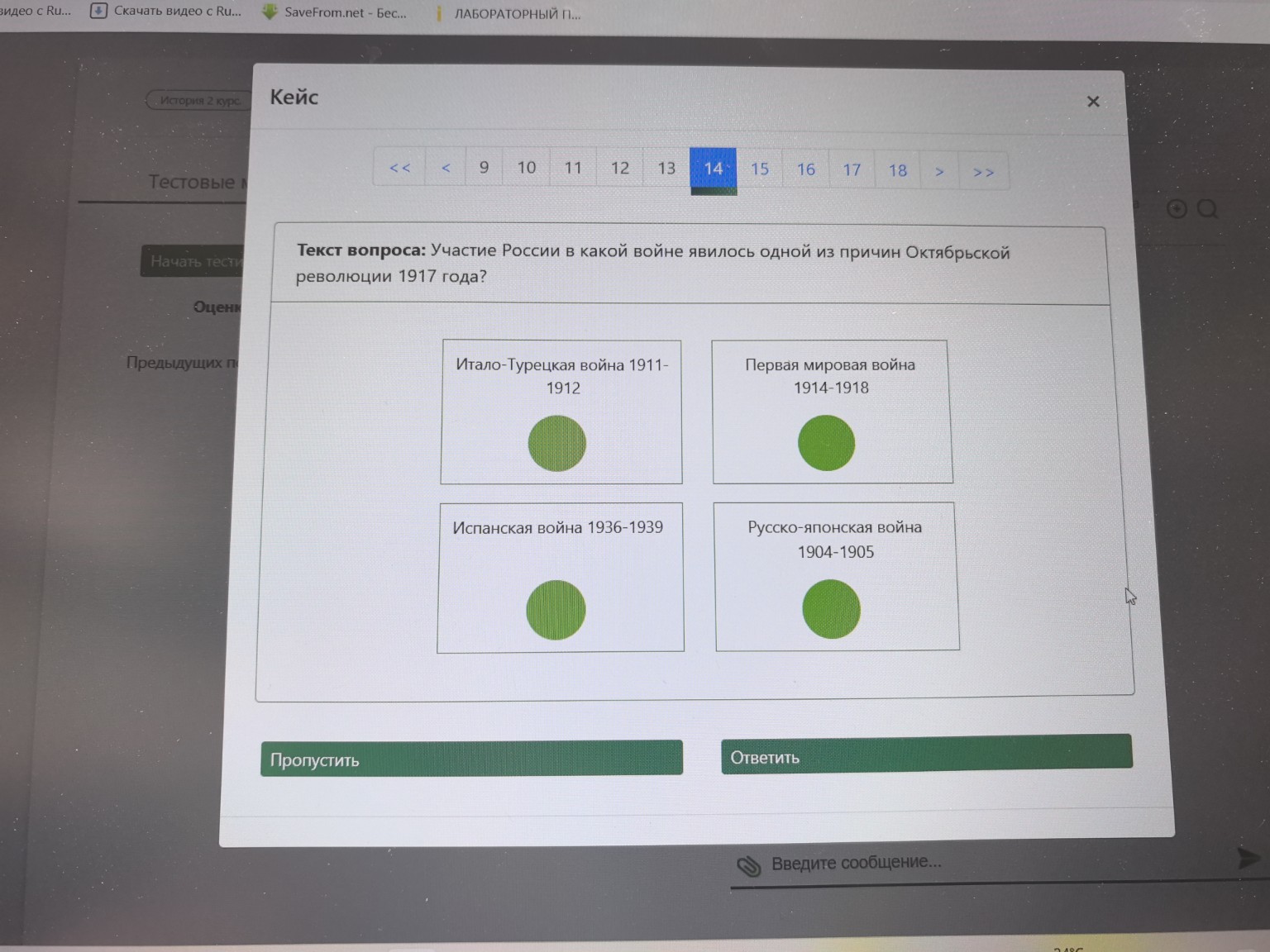This screenshot has height=952, width=1270.
Task: Go to previous question with < arrow
Action: click(x=446, y=168)
